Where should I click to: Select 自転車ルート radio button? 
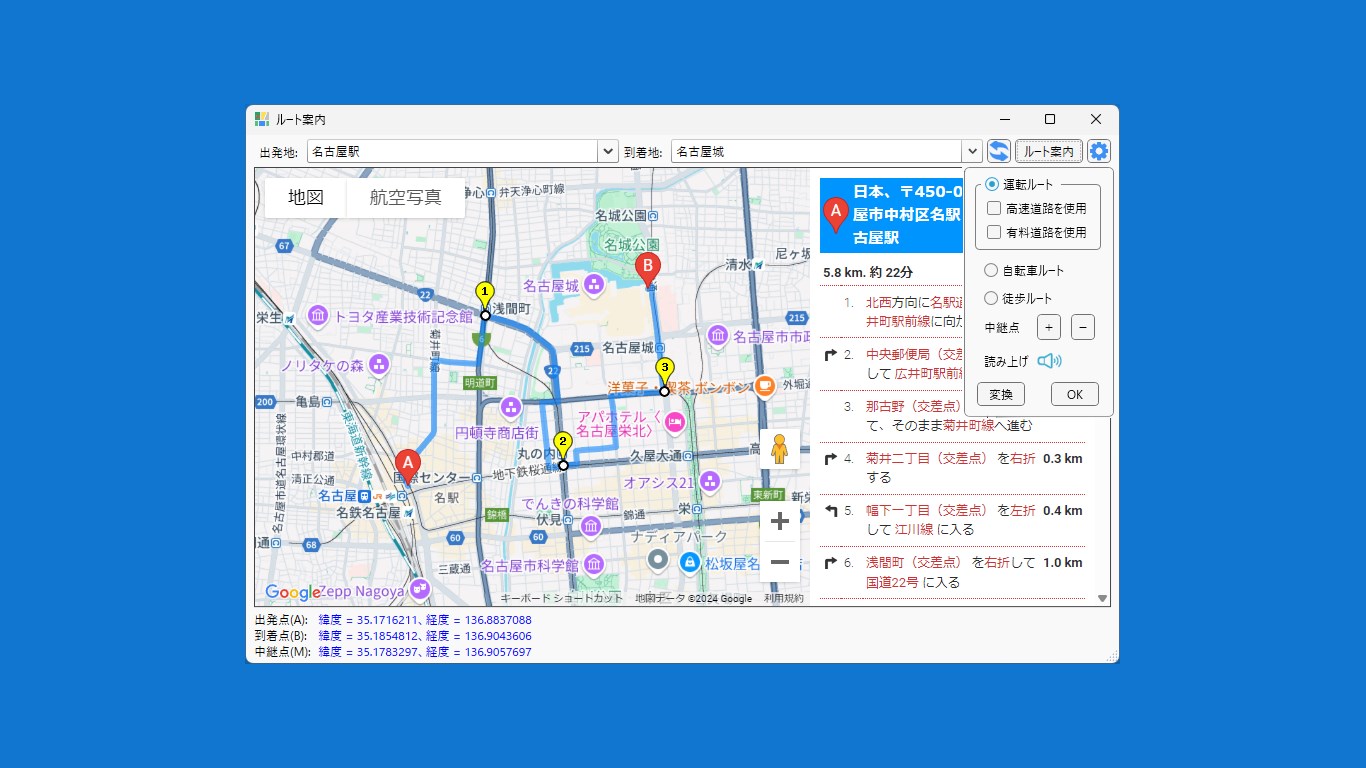(x=991, y=270)
